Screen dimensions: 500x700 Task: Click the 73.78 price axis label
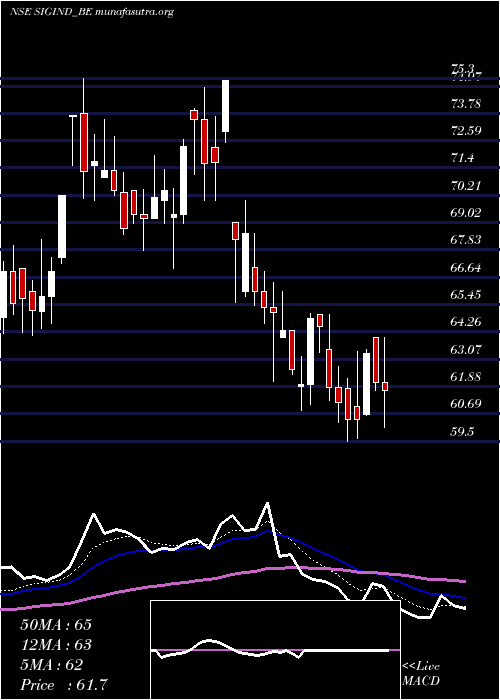(466, 104)
